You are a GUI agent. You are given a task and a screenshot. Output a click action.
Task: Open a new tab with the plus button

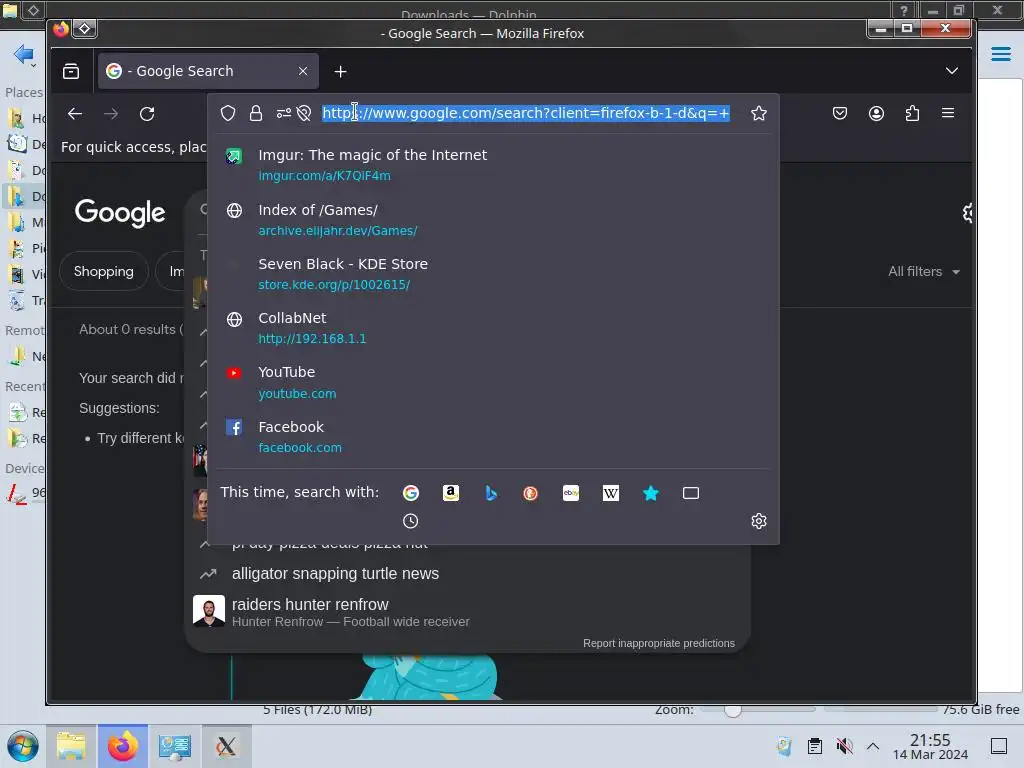(340, 71)
